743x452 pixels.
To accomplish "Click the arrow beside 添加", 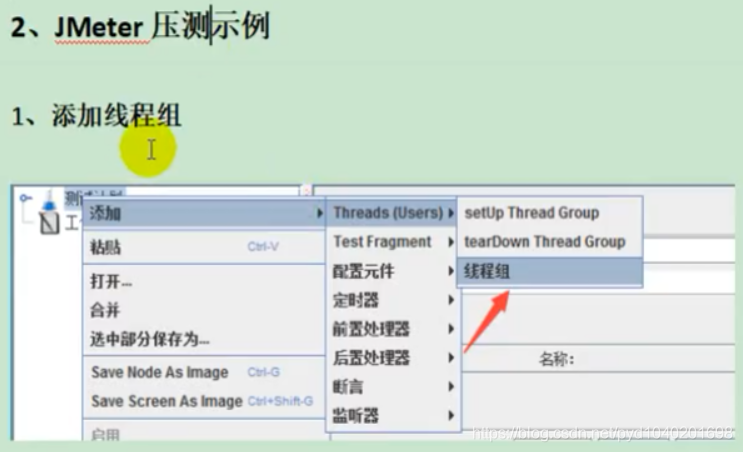I will 320,213.
